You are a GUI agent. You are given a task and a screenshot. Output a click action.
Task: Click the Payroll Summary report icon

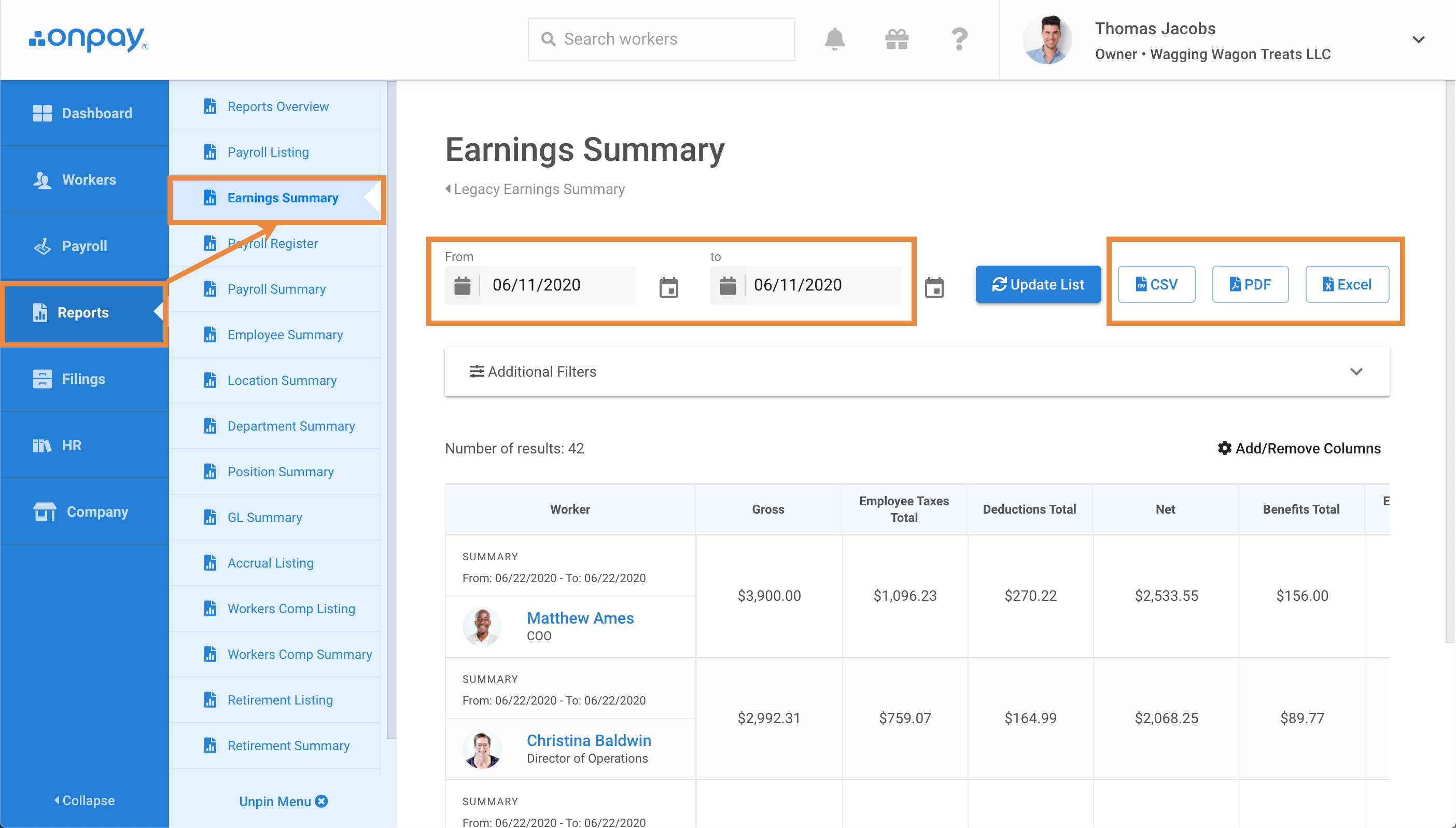tap(211, 289)
